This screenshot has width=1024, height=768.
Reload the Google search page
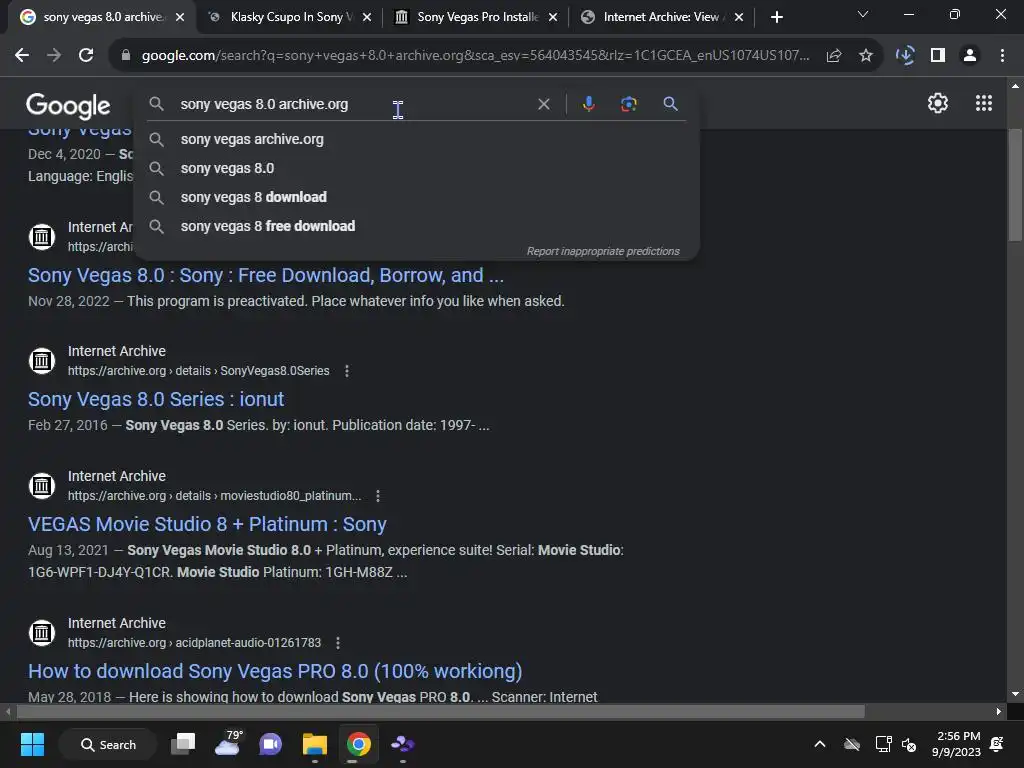[x=86, y=56]
